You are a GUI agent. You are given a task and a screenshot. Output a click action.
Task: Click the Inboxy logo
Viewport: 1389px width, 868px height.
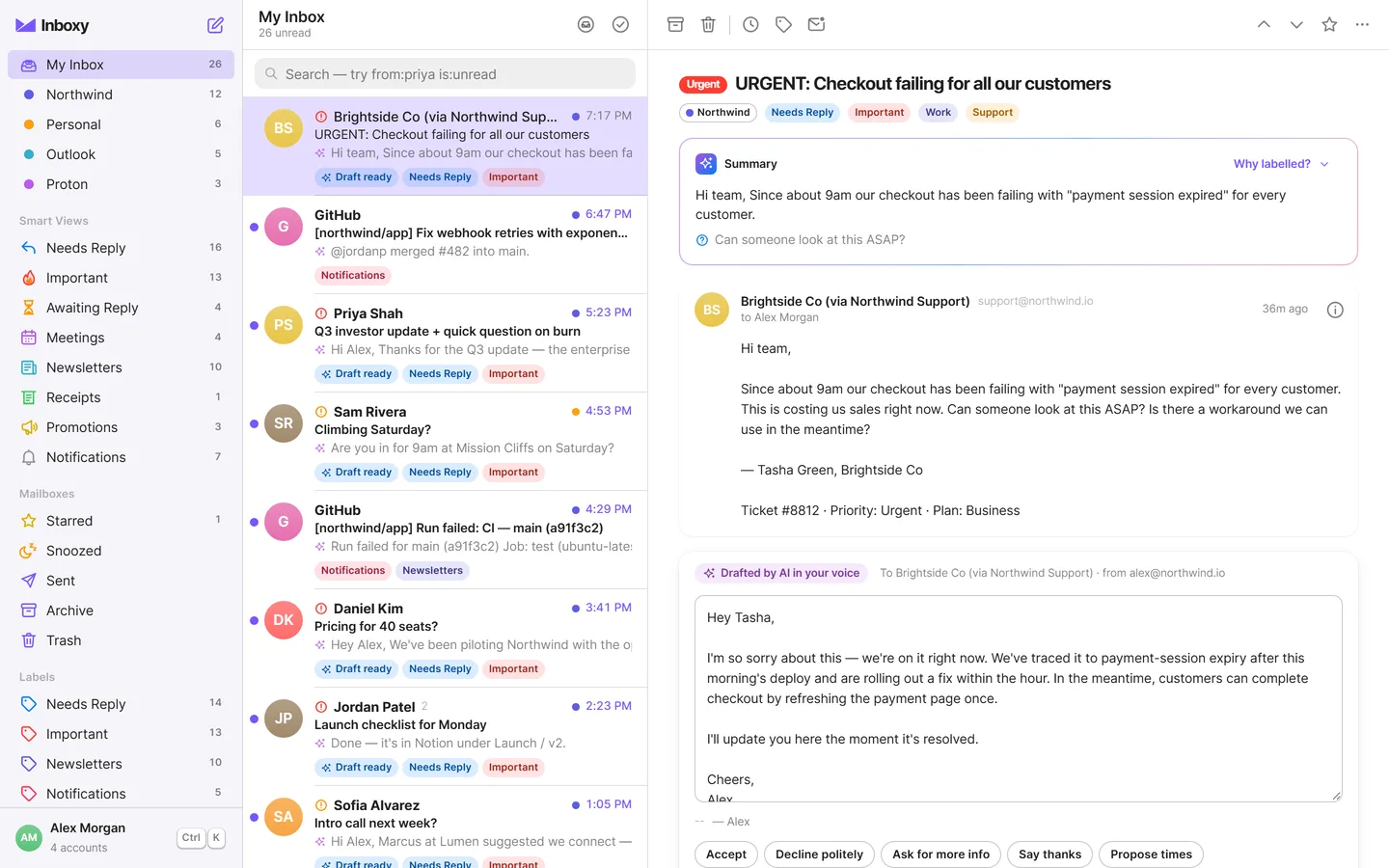point(52,25)
